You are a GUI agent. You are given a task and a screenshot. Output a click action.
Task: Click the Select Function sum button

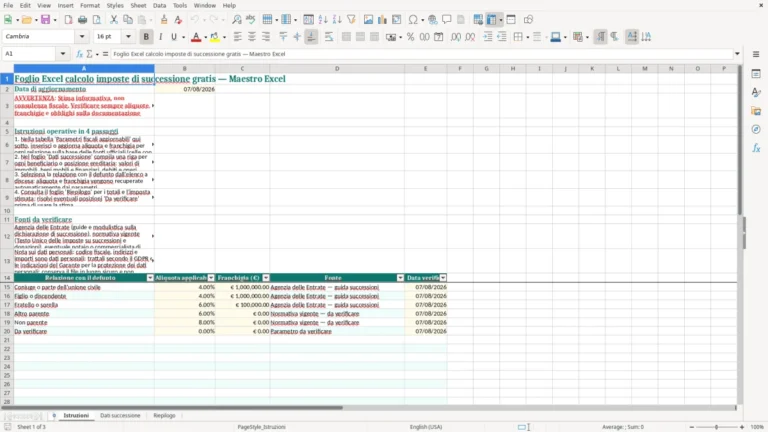90,54
